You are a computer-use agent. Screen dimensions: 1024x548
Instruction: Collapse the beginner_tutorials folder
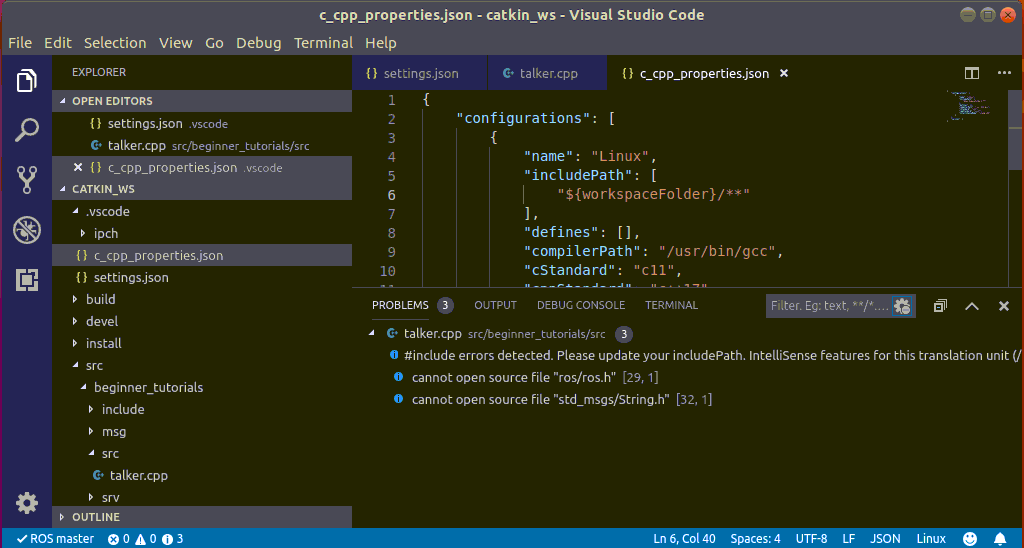[x=84, y=387]
